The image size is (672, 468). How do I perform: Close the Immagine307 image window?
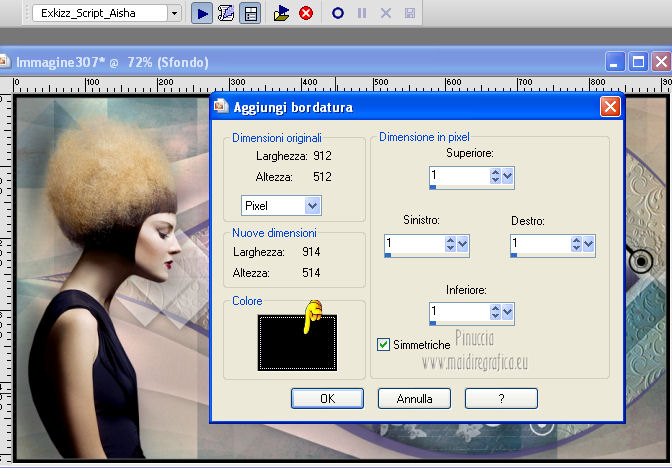click(x=661, y=63)
